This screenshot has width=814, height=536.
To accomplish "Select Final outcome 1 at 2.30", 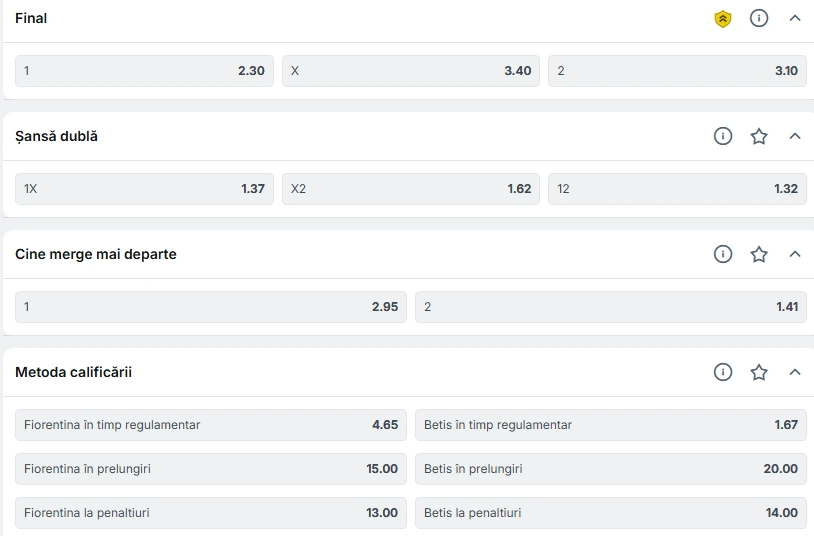I will pyautogui.click(x=144, y=71).
